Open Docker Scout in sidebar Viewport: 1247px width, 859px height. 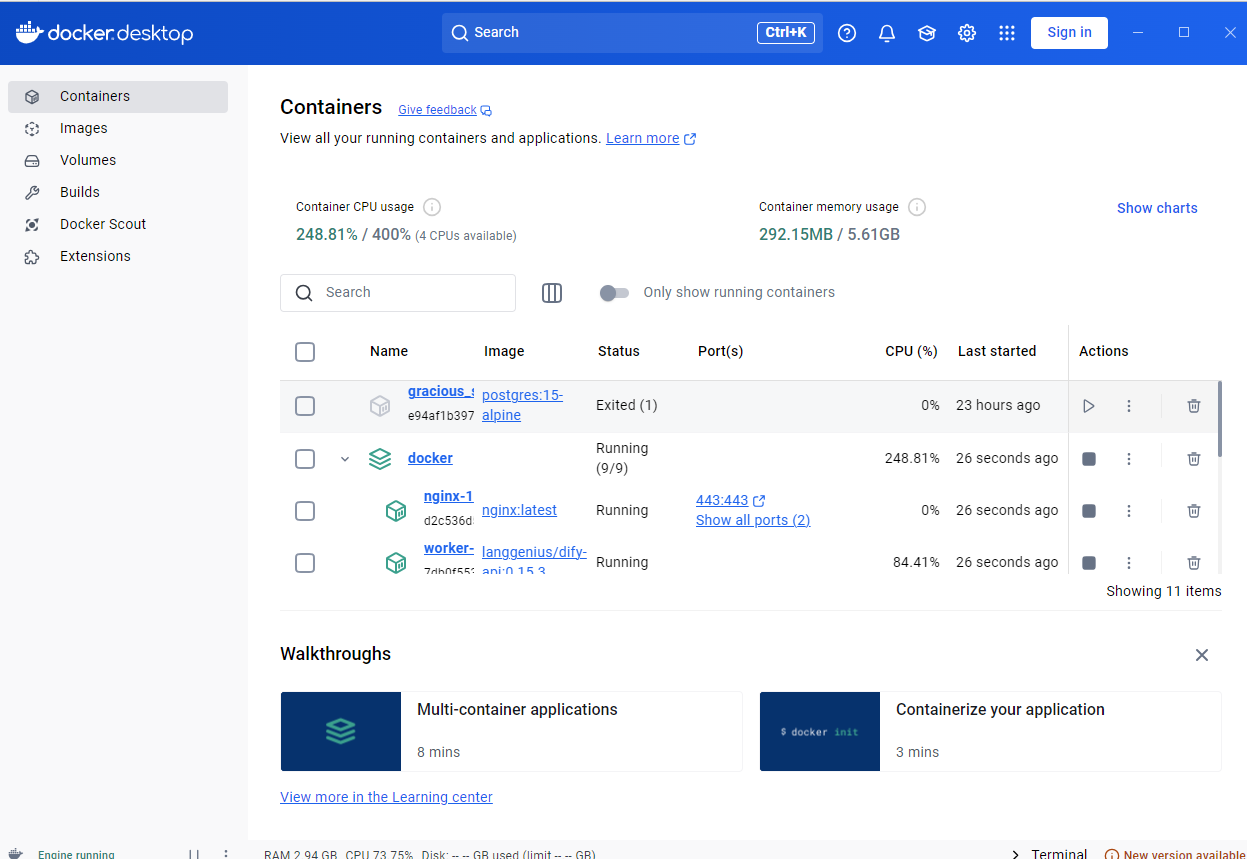point(118,225)
